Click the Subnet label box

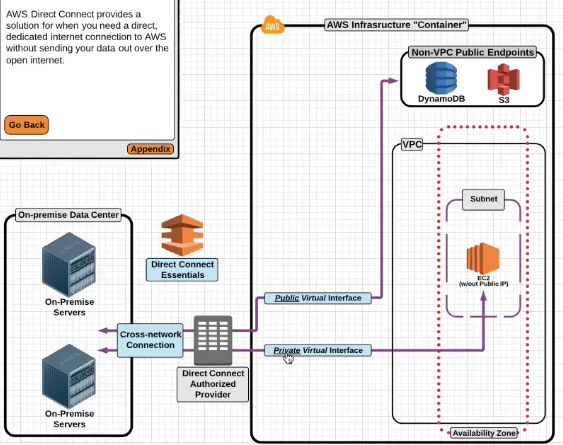(x=483, y=199)
